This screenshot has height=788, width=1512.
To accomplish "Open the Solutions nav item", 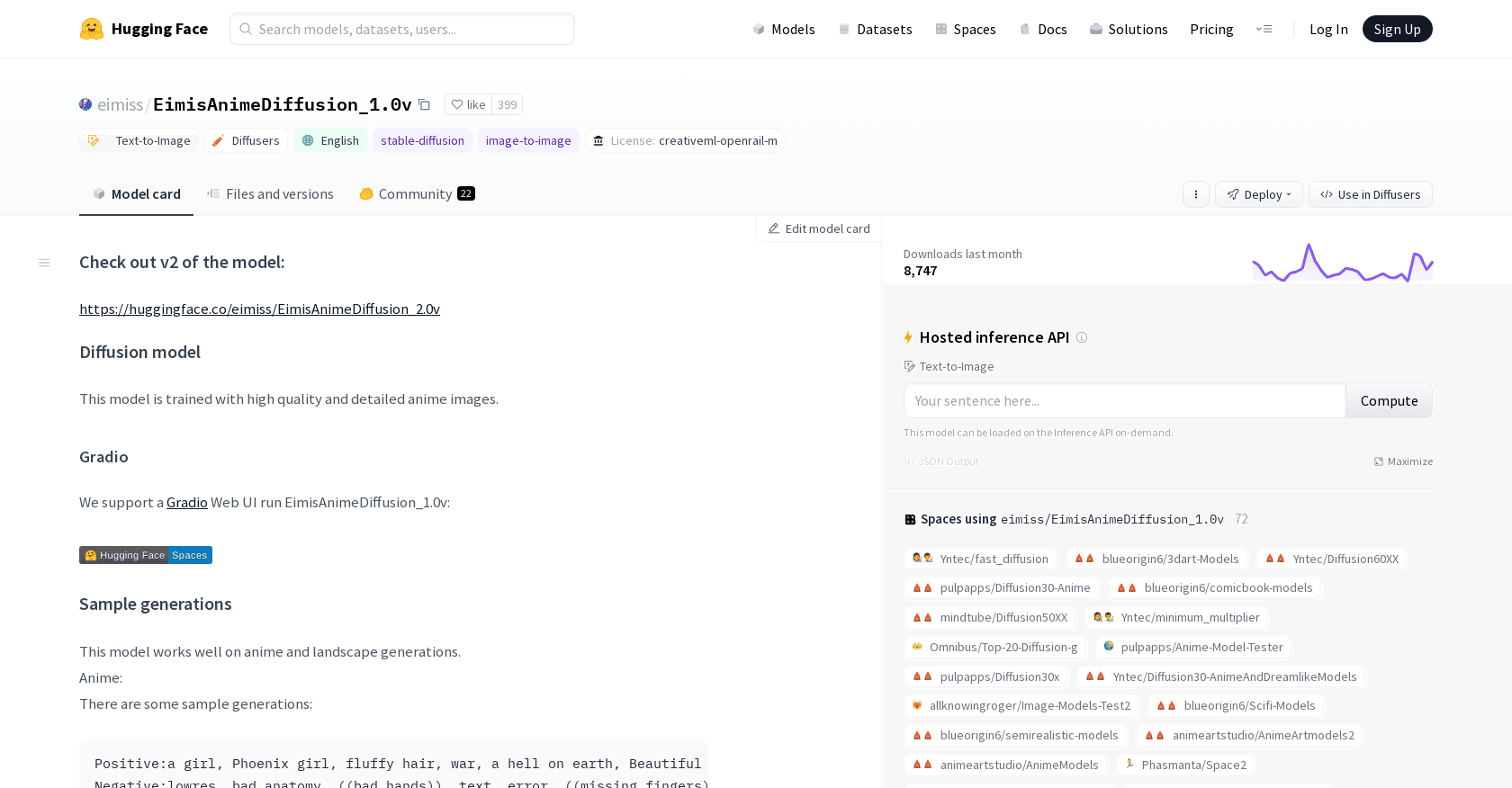I will point(1129,29).
